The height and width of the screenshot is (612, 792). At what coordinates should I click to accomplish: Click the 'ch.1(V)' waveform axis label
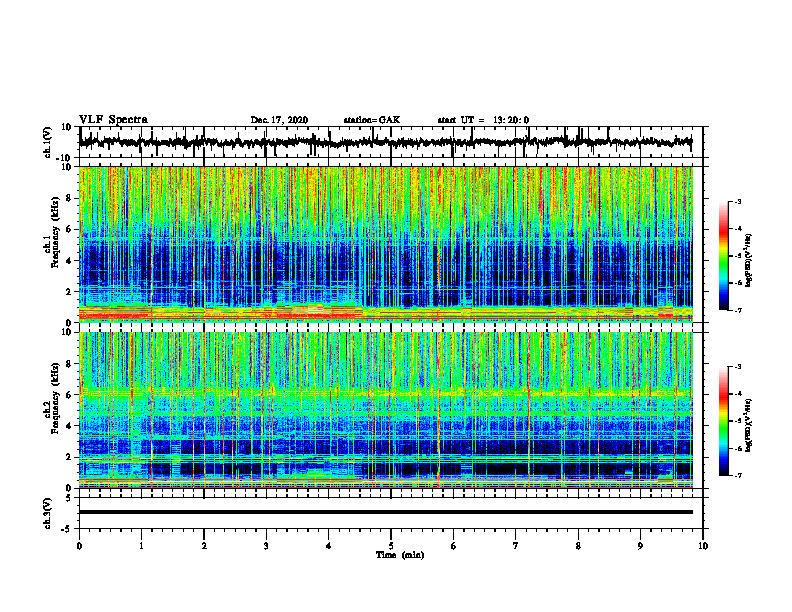point(47,142)
